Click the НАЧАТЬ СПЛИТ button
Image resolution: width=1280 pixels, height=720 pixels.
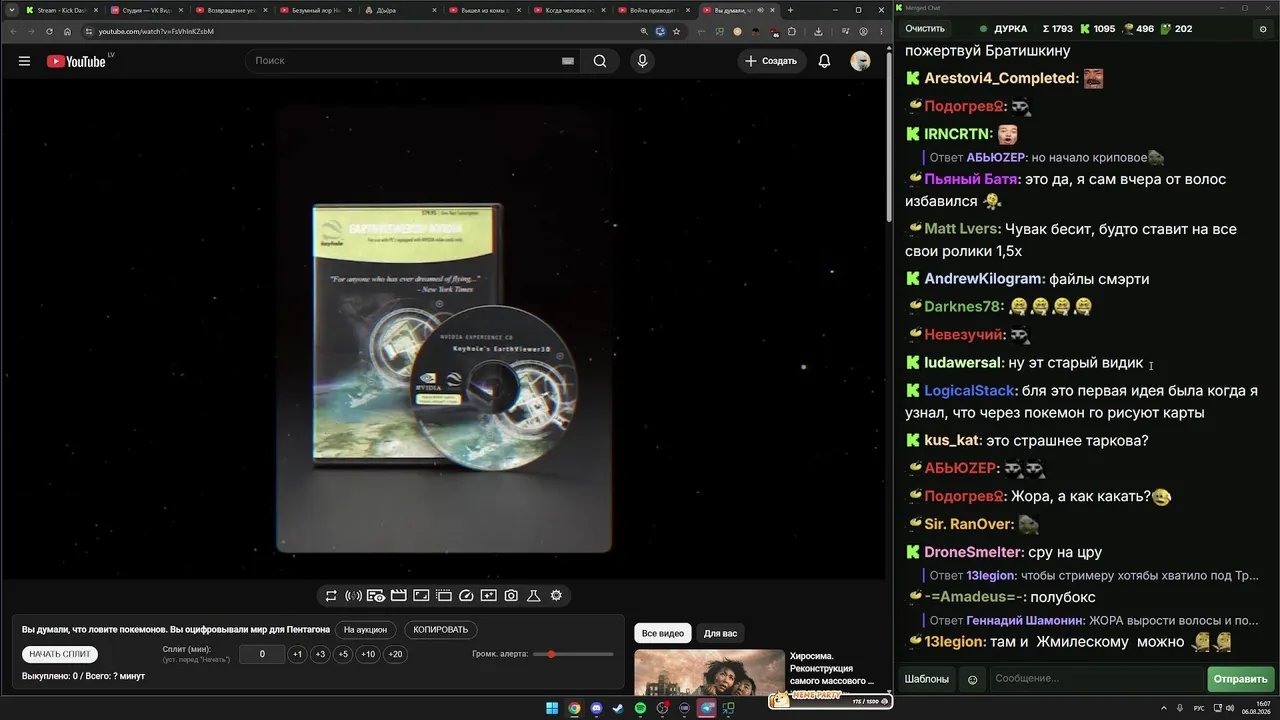pyautogui.click(x=60, y=654)
